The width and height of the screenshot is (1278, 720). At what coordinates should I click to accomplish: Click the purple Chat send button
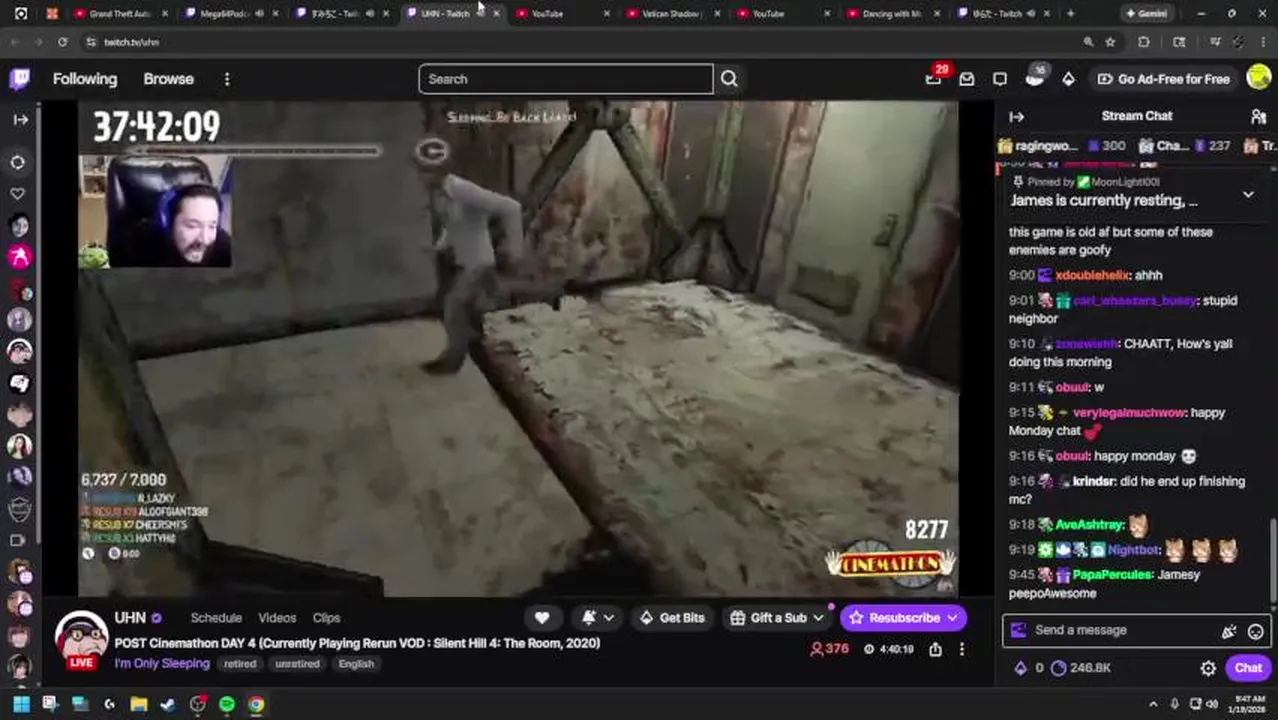tap(1248, 668)
